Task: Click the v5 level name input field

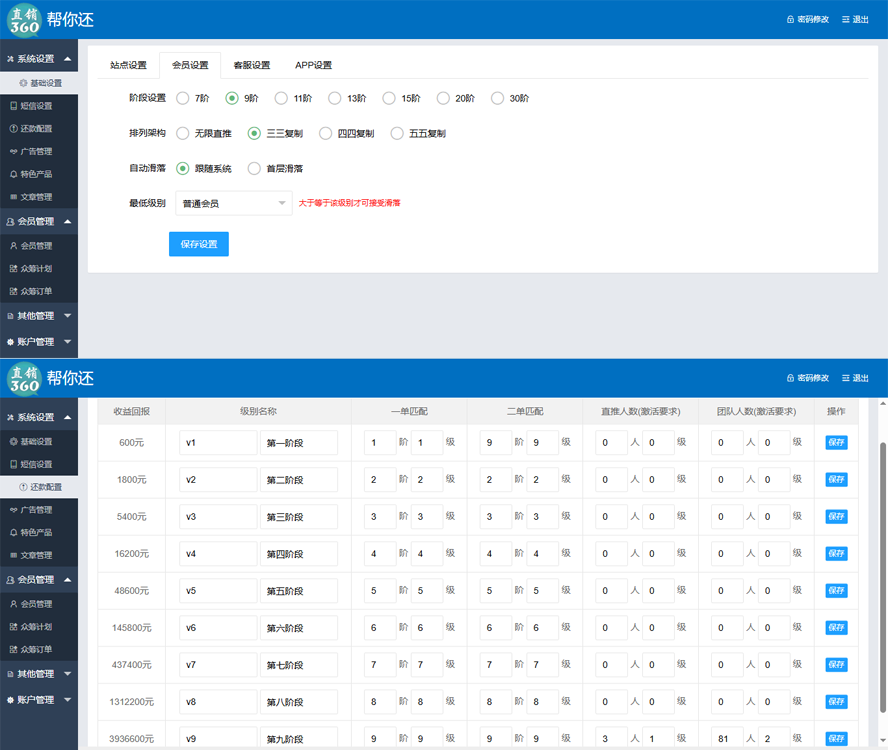Action: (218, 591)
